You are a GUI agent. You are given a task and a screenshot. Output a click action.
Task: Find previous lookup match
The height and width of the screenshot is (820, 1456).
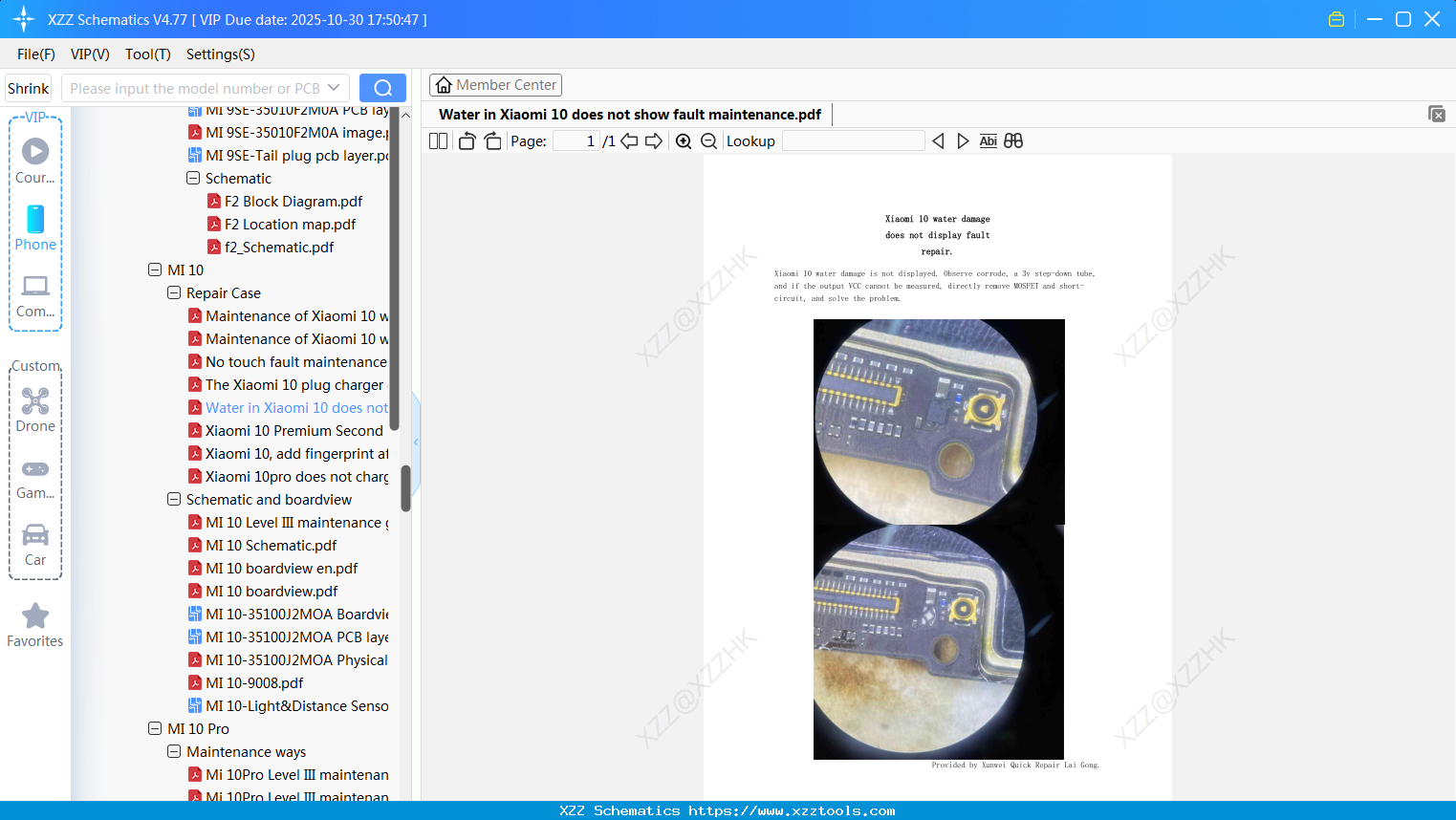coord(938,140)
